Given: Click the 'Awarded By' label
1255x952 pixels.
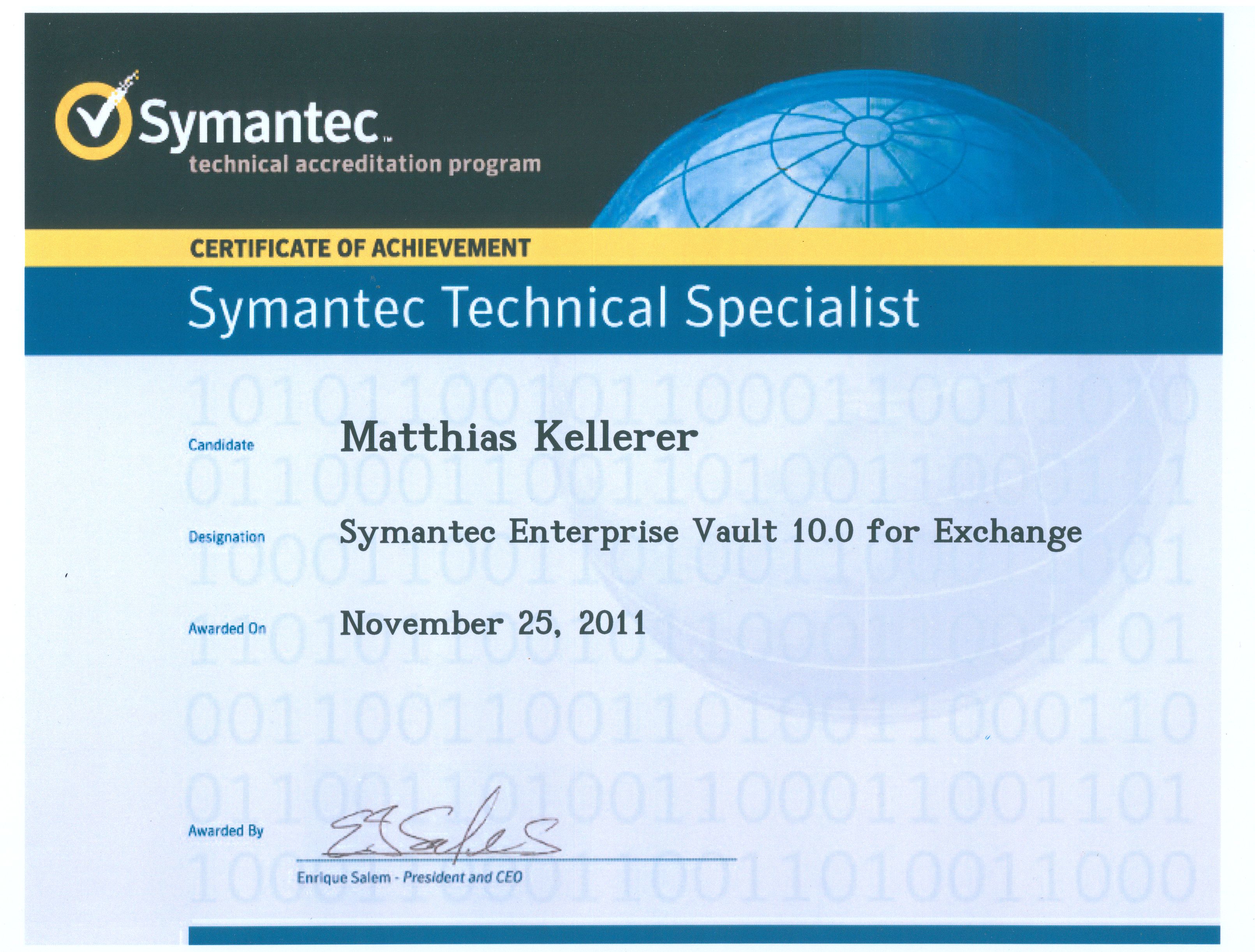Looking at the screenshot, I should point(226,831).
